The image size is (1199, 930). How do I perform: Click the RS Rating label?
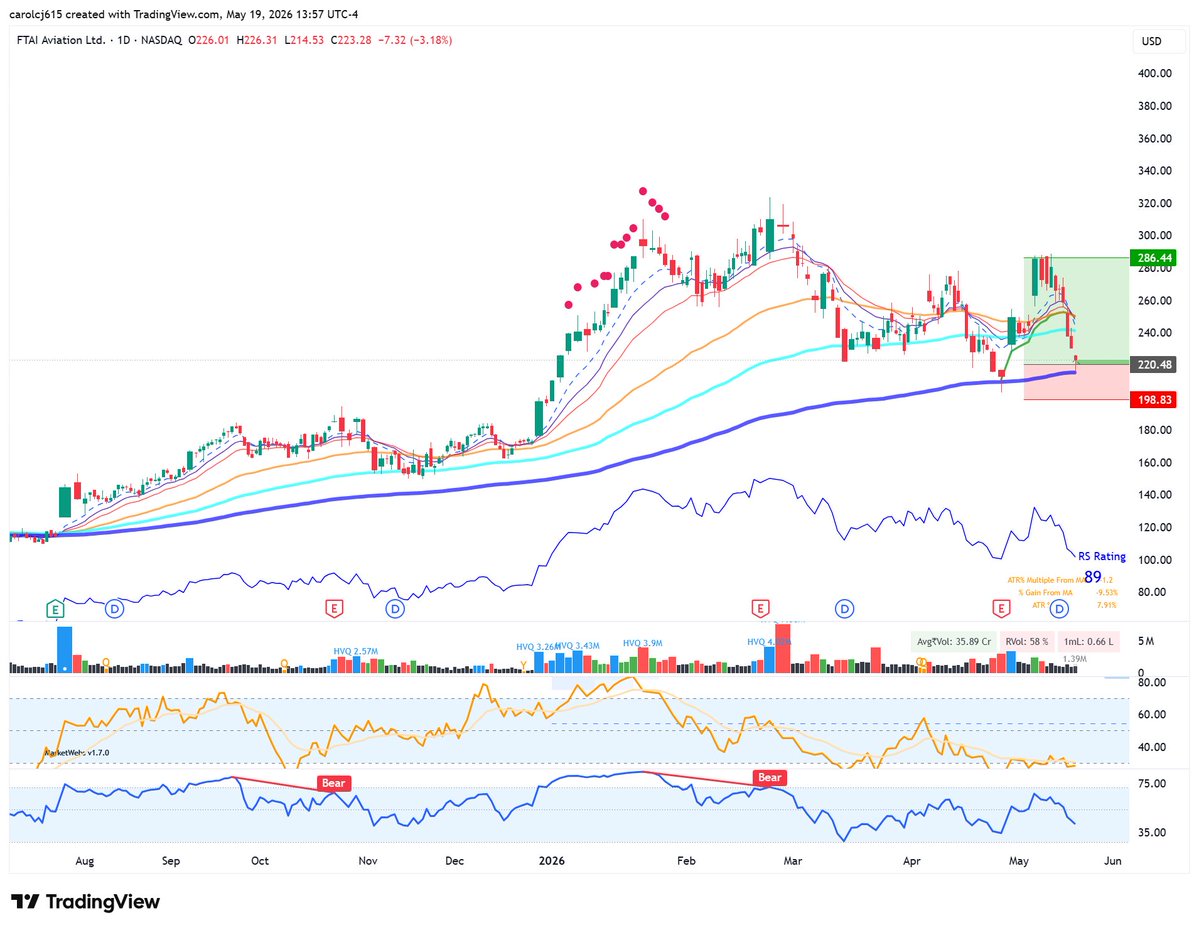pyautogui.click(x=1102, y=557)
